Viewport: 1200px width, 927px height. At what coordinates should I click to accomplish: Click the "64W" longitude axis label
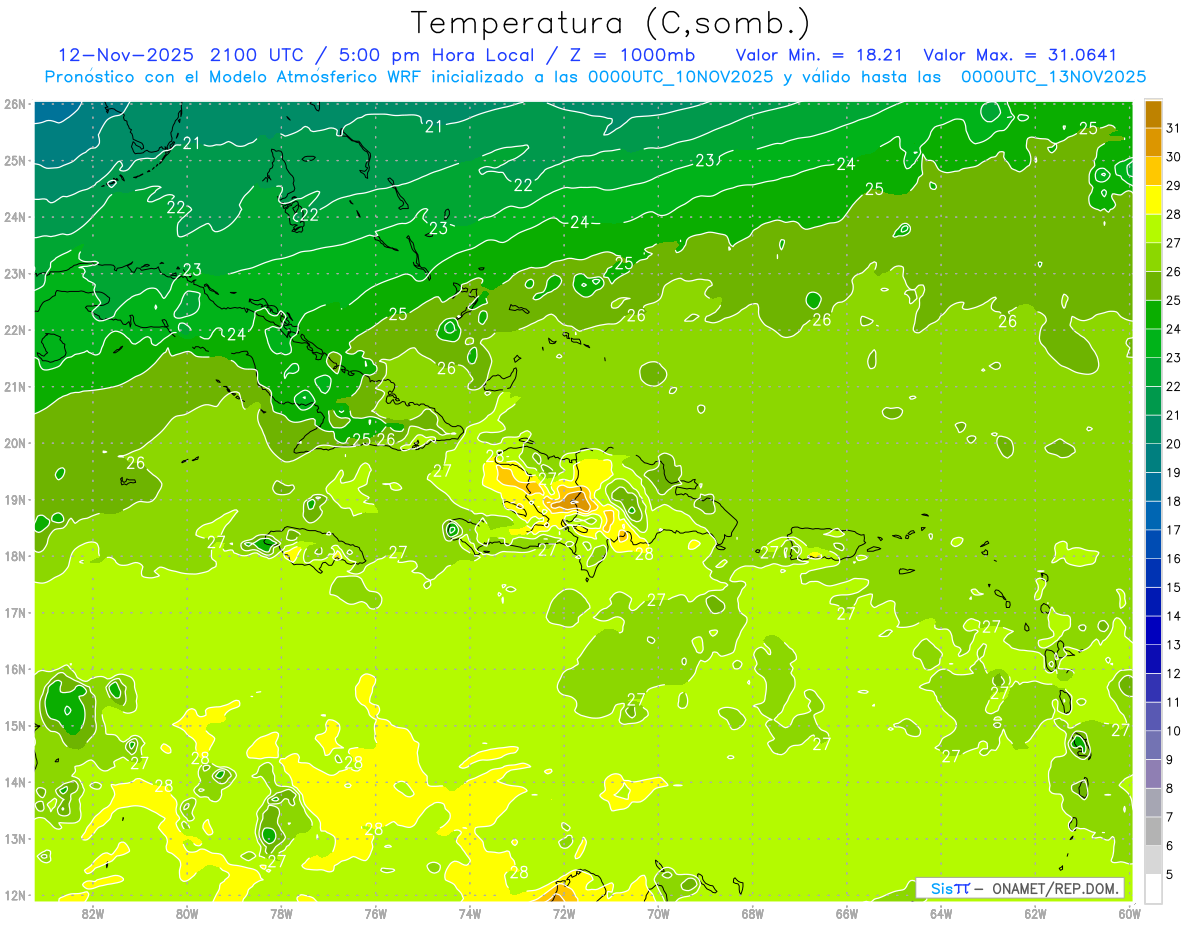(941, 914)
